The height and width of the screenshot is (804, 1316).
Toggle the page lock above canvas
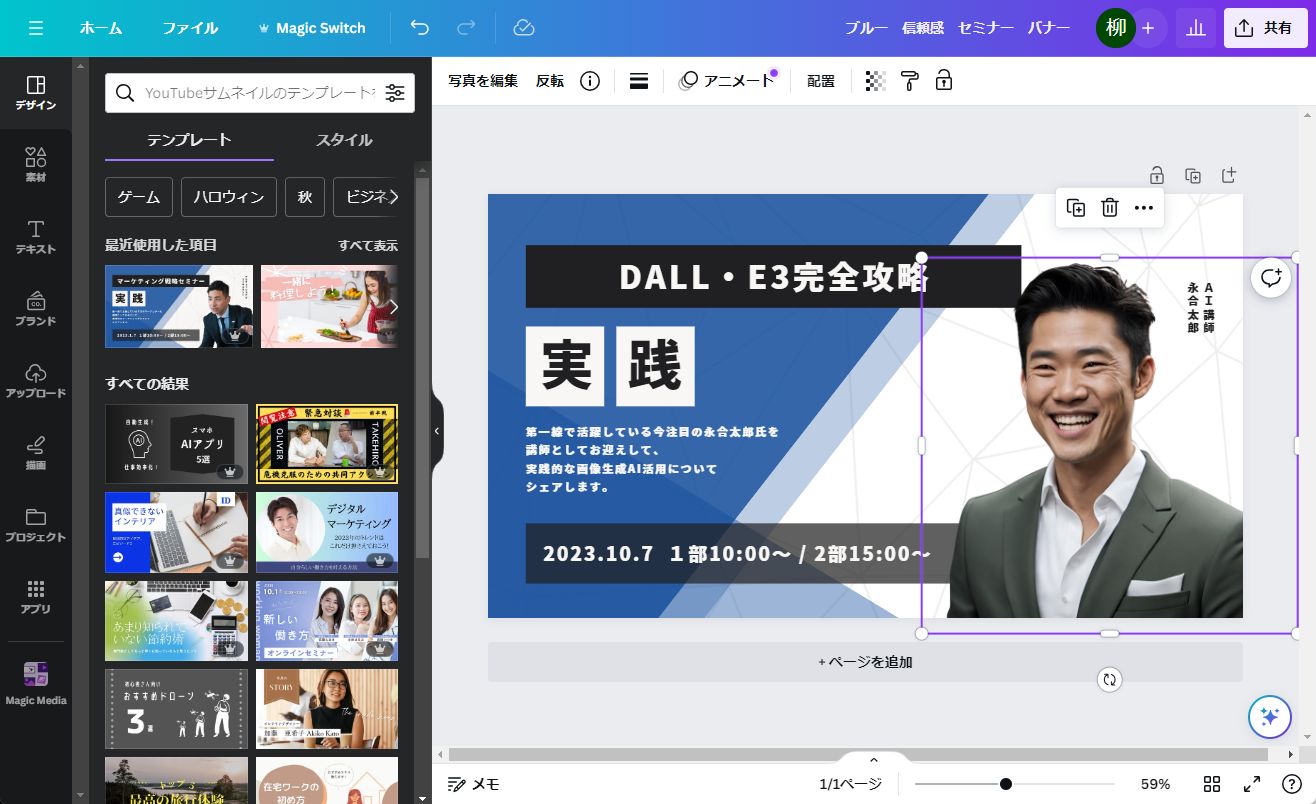pos(1157,175)
